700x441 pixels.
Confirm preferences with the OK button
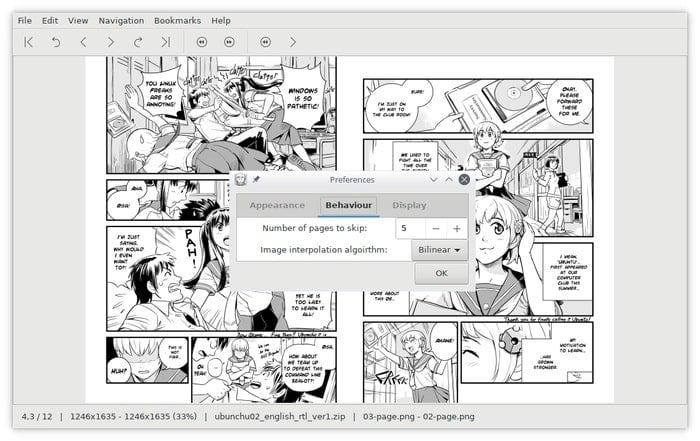(x=441, y=273)
